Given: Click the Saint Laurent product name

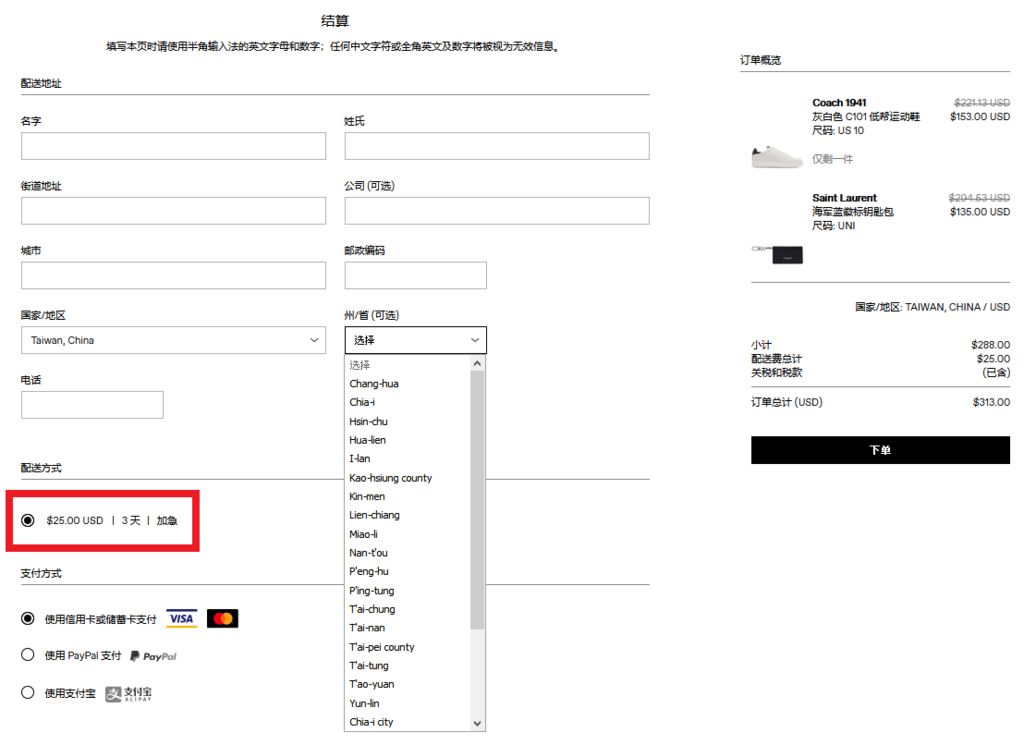Looking at the screenshot, I should click(x=844, y=198).
